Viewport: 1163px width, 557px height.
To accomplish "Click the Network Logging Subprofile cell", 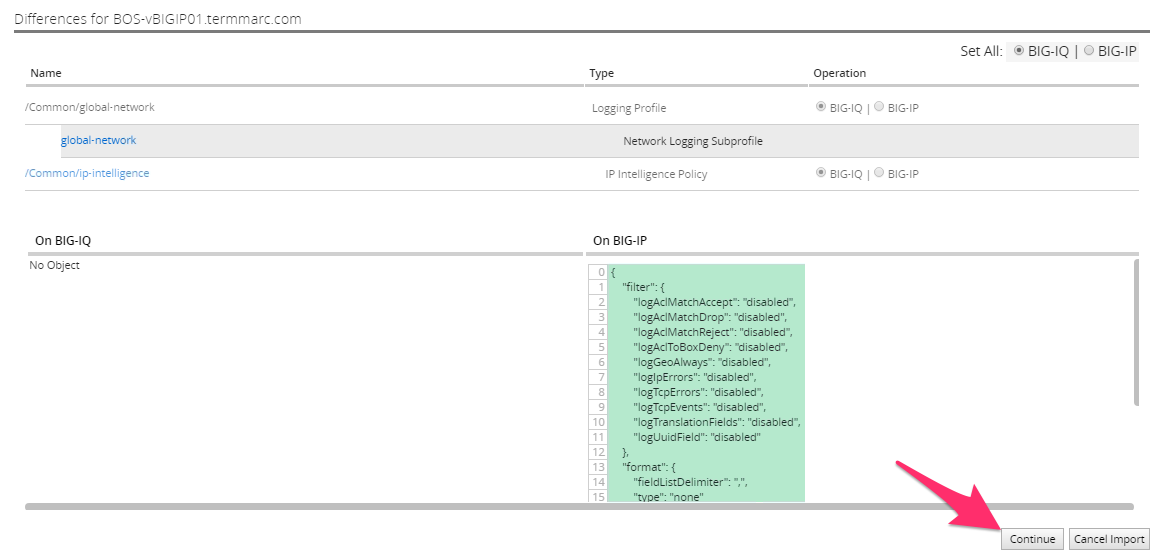I will [x=693, y=141].
